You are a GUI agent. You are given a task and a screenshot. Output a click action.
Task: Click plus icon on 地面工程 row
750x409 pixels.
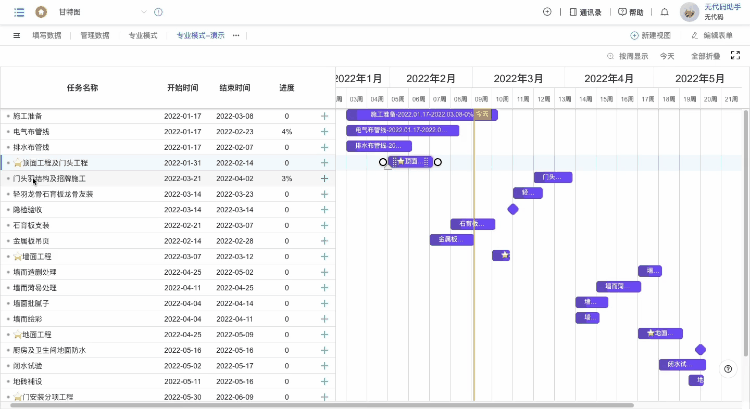pos(324,334)
